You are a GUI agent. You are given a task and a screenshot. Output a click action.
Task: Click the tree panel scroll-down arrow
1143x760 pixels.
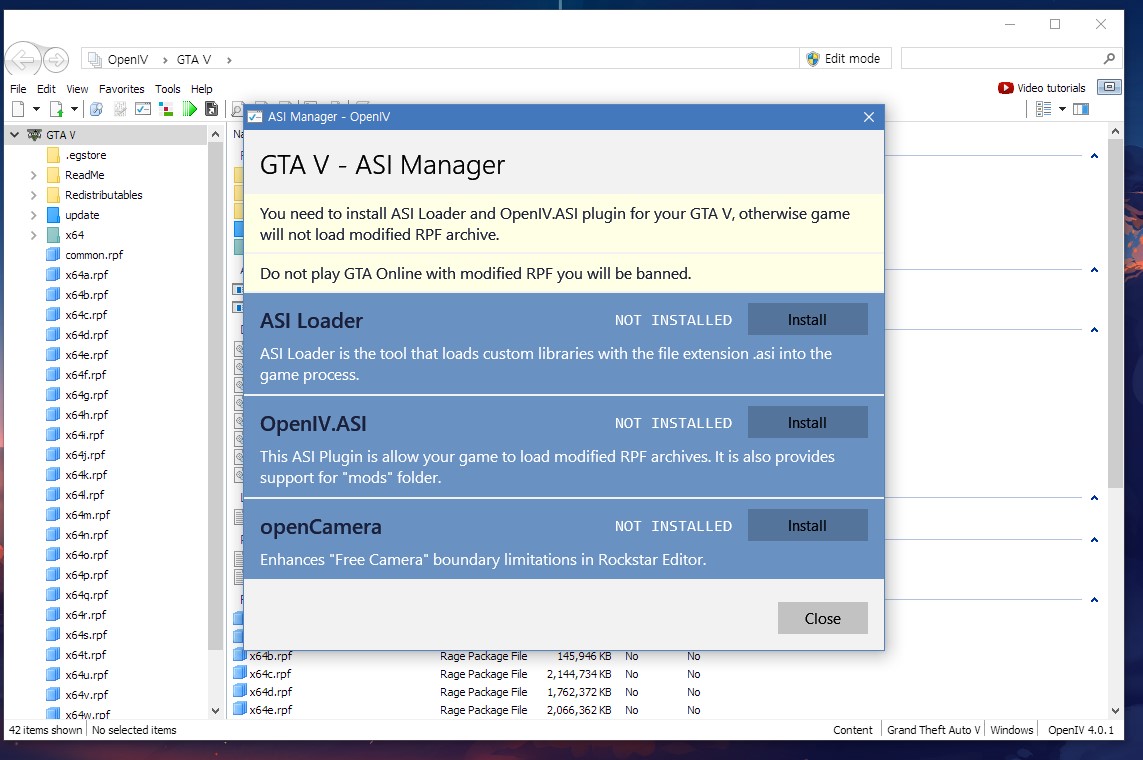tap(215, 710)
